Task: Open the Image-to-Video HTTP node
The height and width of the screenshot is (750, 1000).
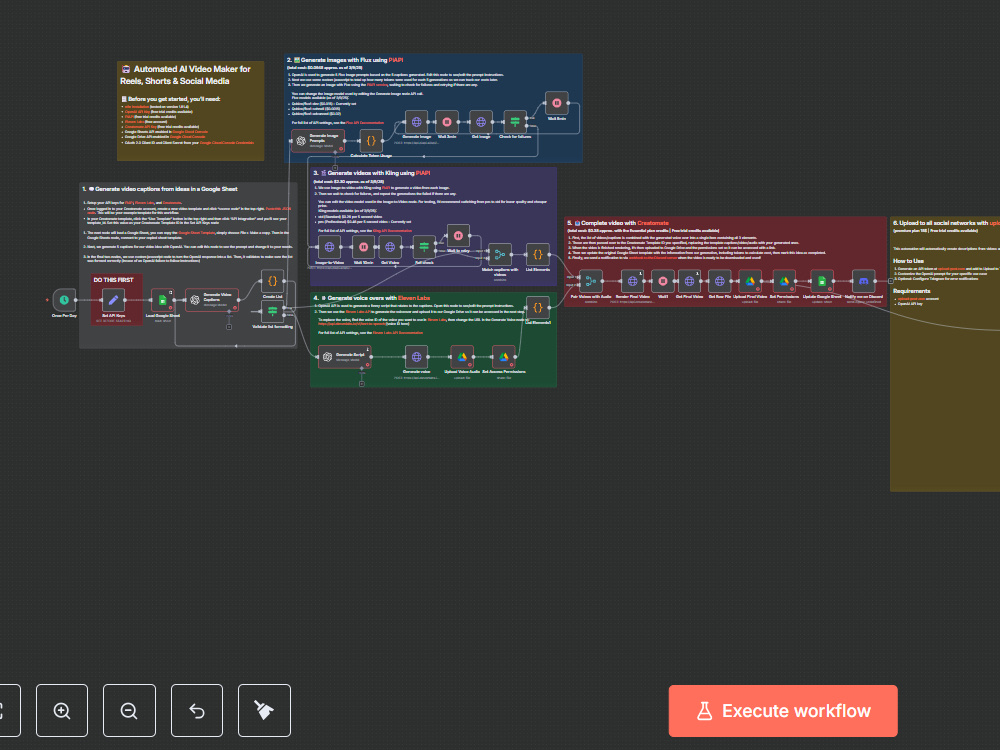Action: point(330,247)
